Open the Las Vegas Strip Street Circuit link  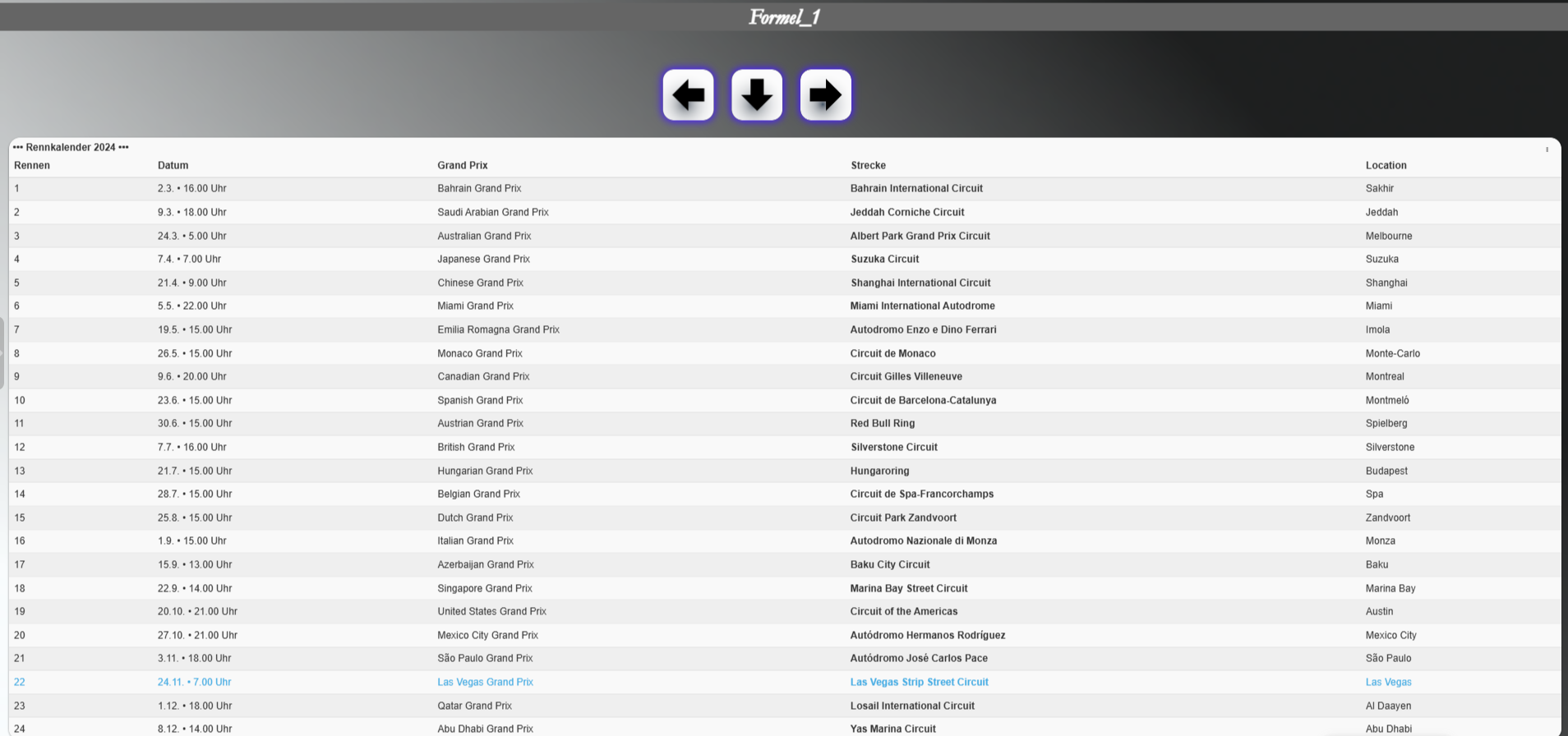(920, 682)
